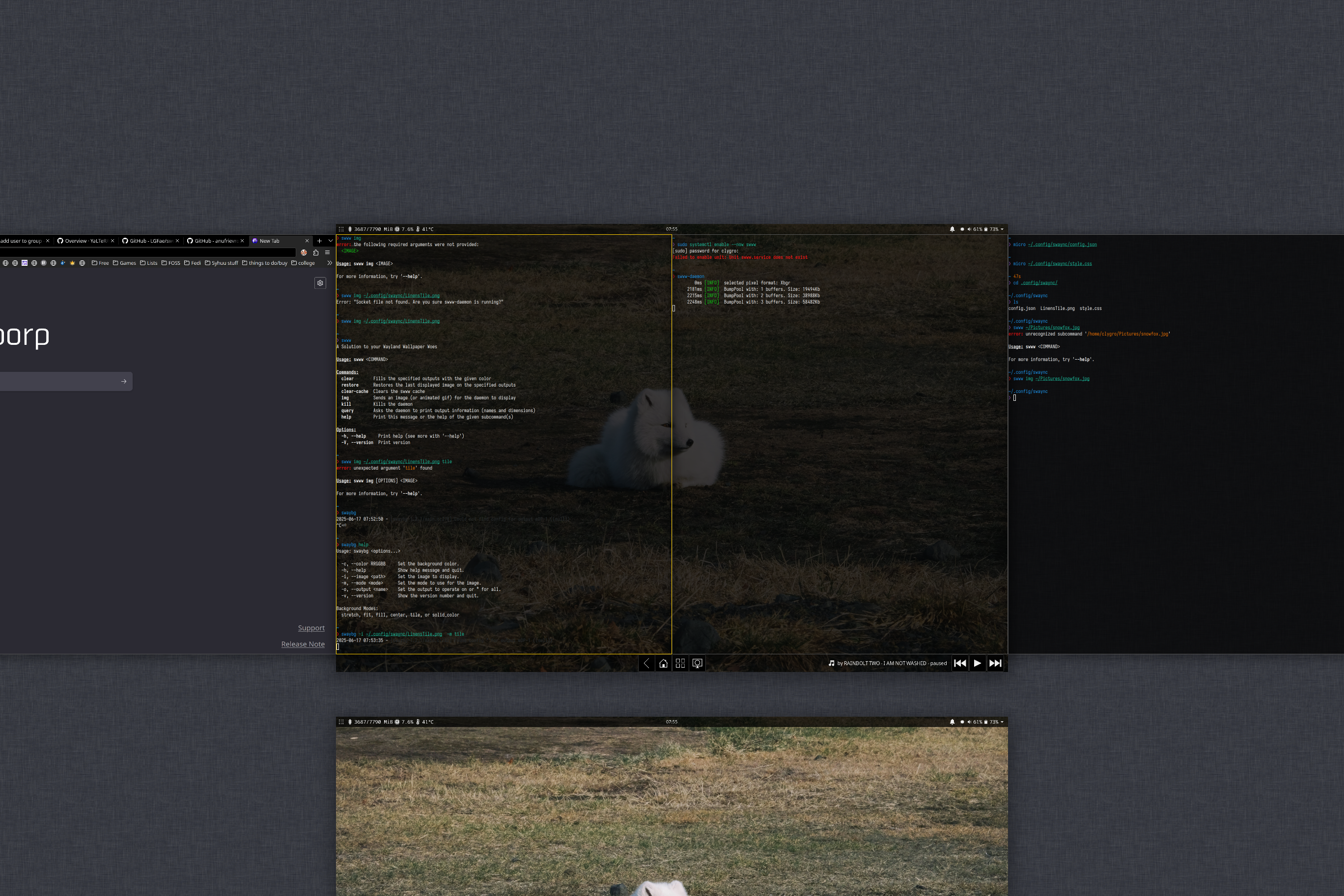This screenshot has height=896, width=1344.
Task: Switch to the GitHub - LGFae tab
Action: [x=150, y=241]
